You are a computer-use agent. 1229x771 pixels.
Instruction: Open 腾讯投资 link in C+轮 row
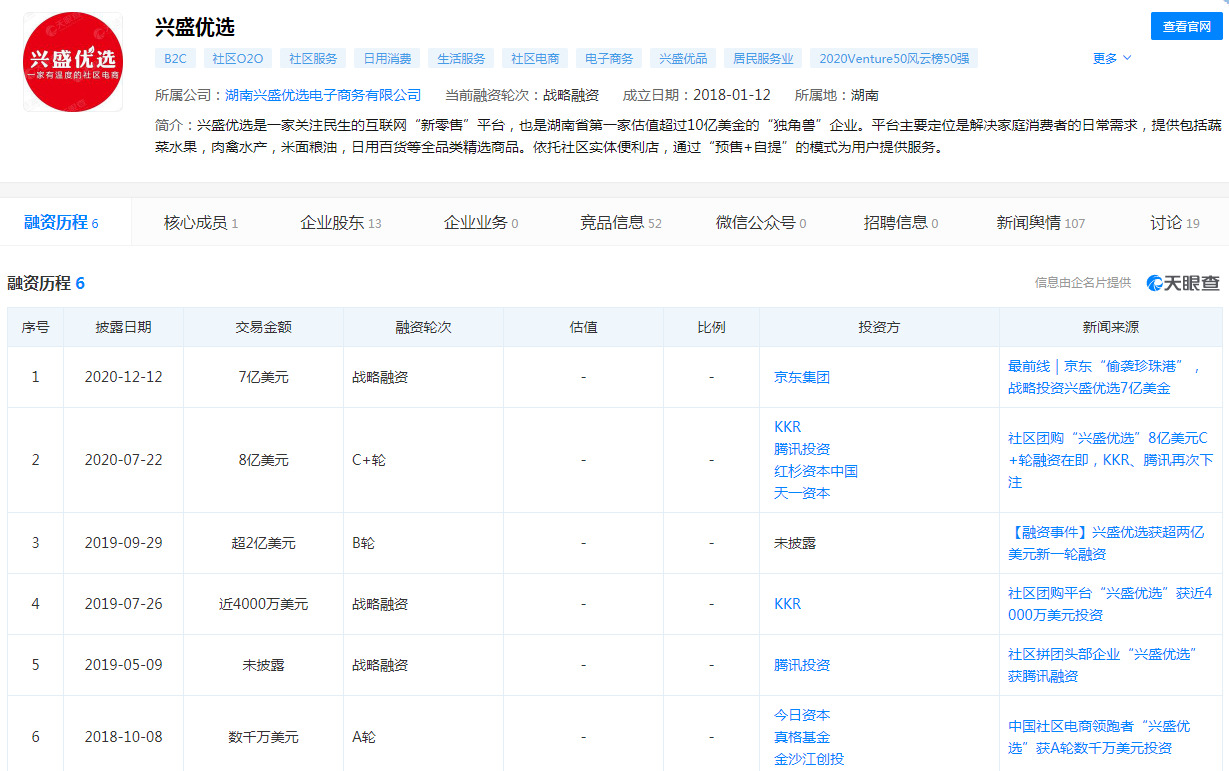802,449
